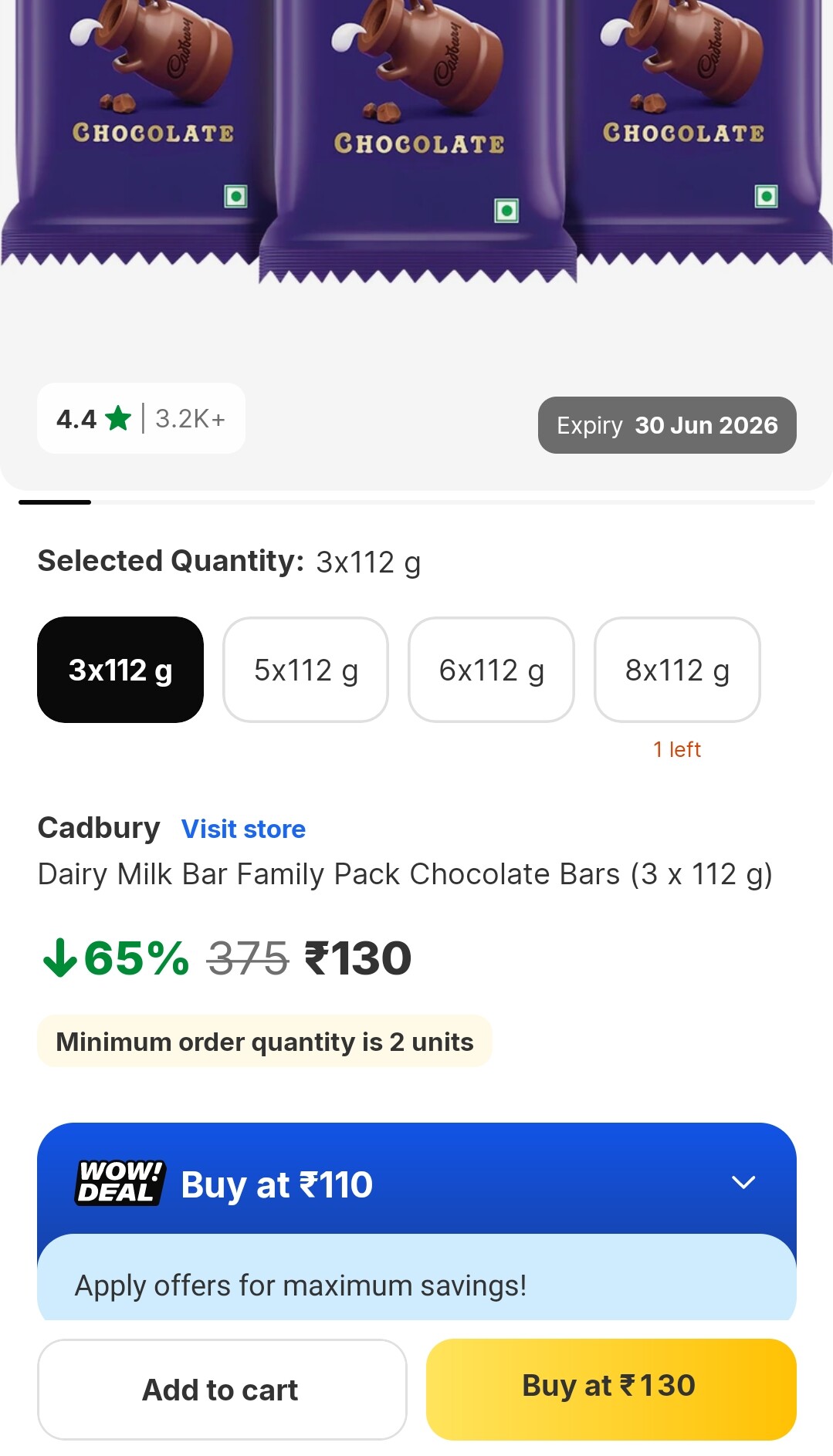The width and height of the screenshot is (833, 1456).
Task: Tap Apply offers for maximum savings
Action: (300, 1285)
